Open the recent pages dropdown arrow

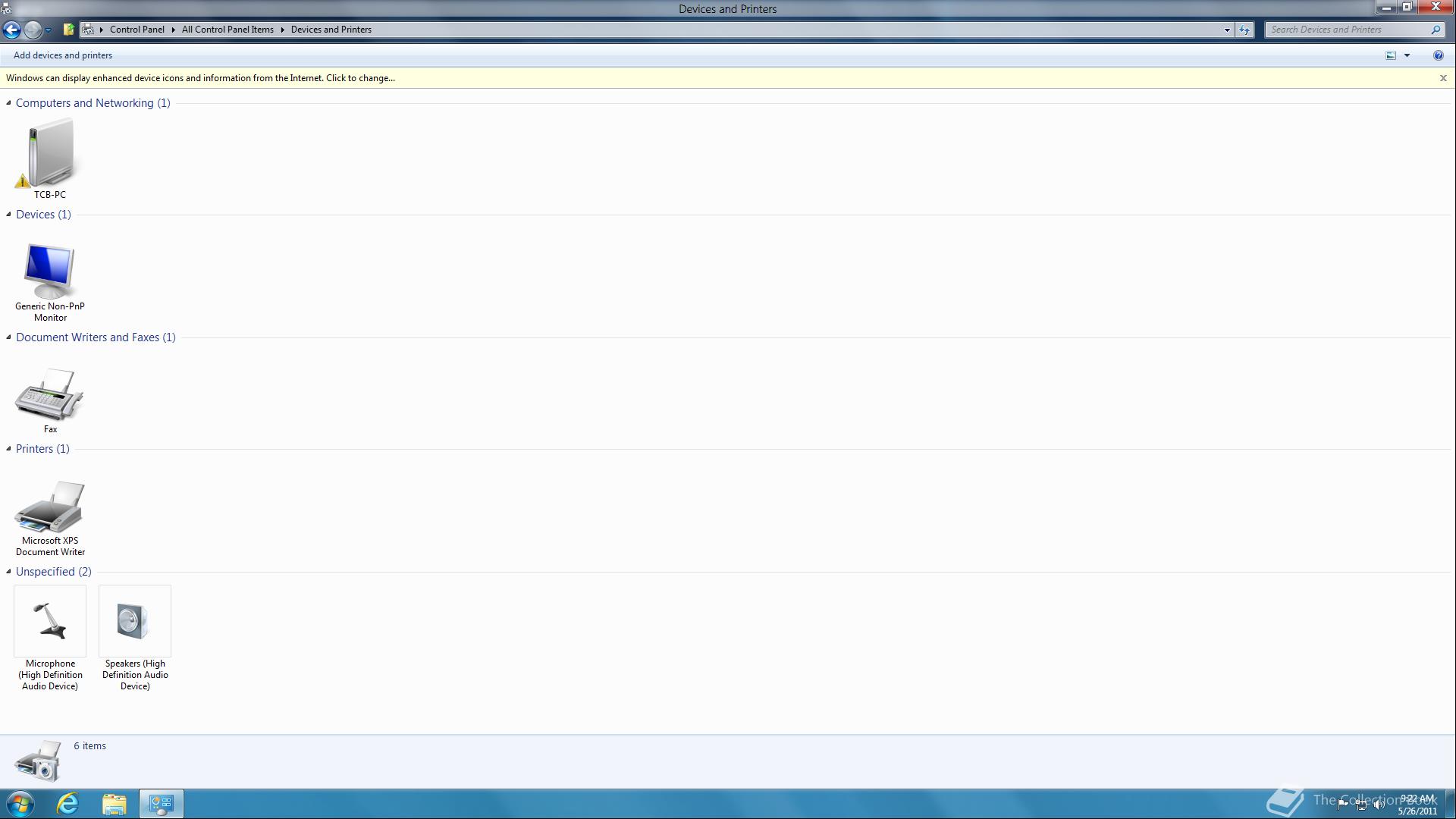click(x=48, y=30)
